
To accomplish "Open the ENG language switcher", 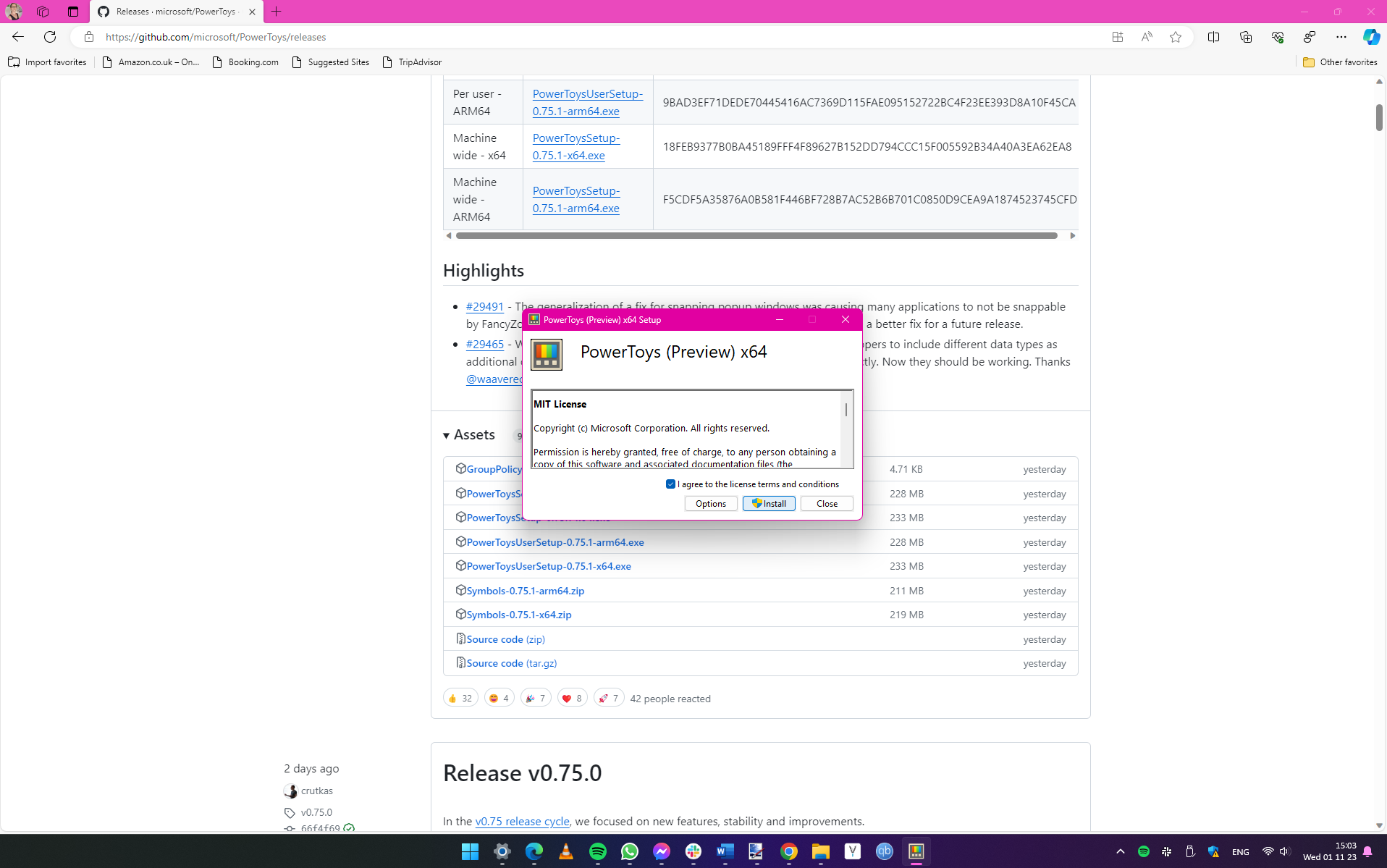I will tap(1240, 852).
